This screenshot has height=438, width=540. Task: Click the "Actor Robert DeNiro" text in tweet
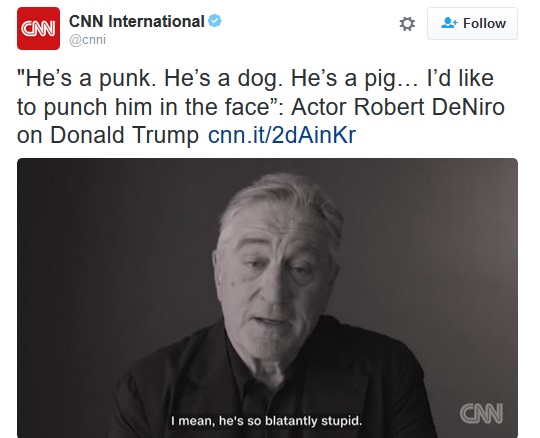point(398,107)
